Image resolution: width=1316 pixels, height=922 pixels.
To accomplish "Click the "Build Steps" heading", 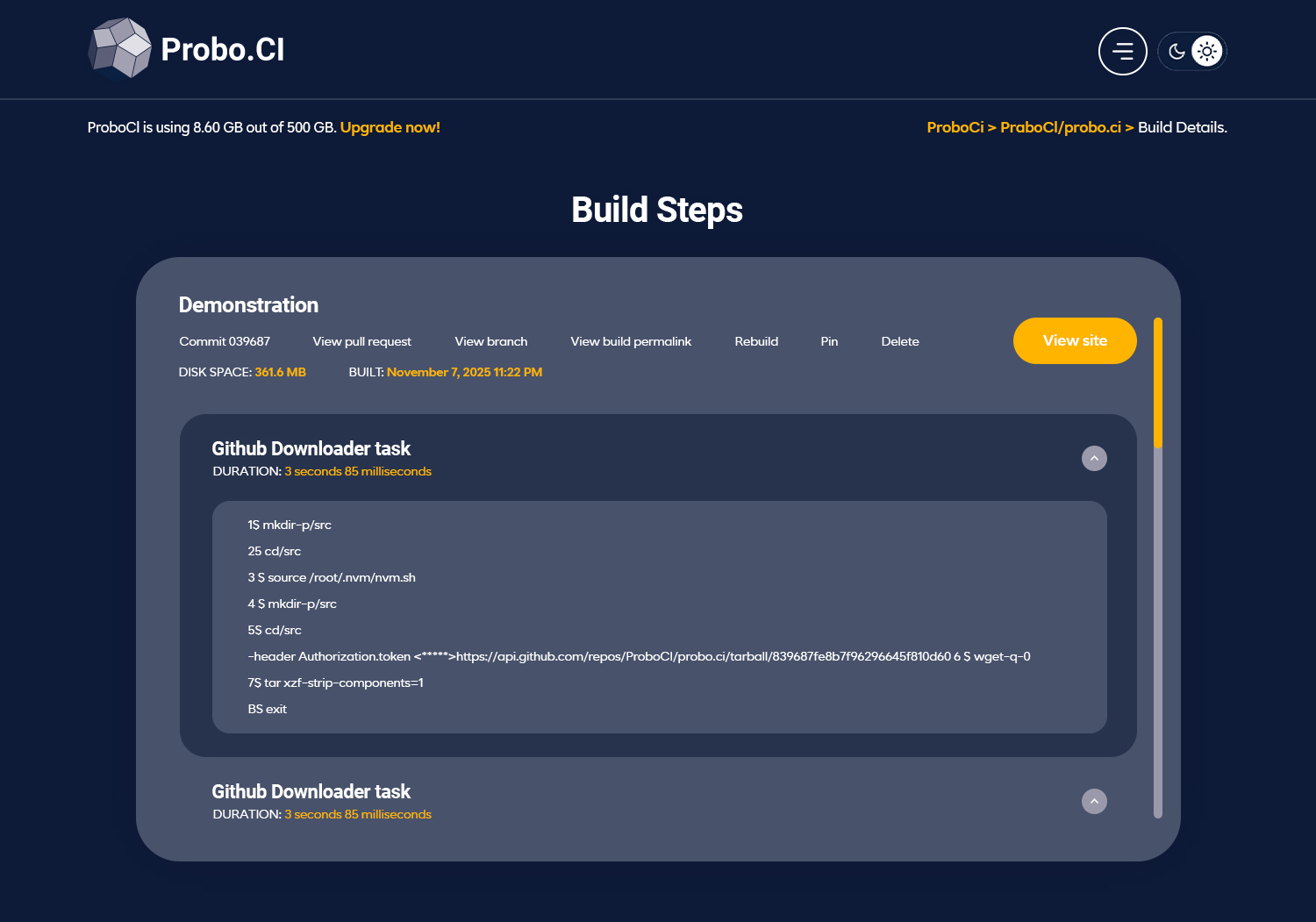I will click(x=657, y=210).
